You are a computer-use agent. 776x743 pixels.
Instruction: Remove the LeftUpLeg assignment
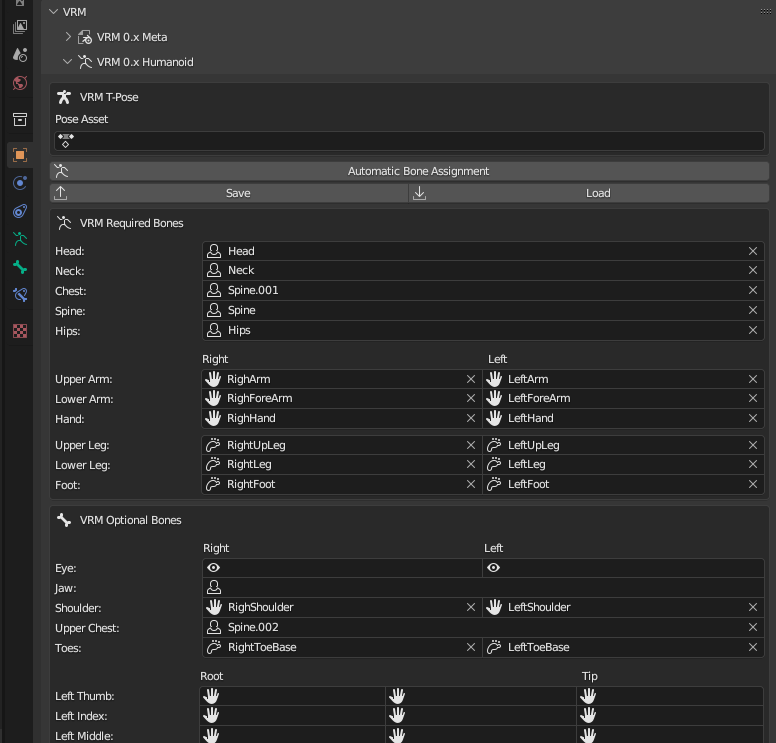pyautogui.click(x=753, y=445)
